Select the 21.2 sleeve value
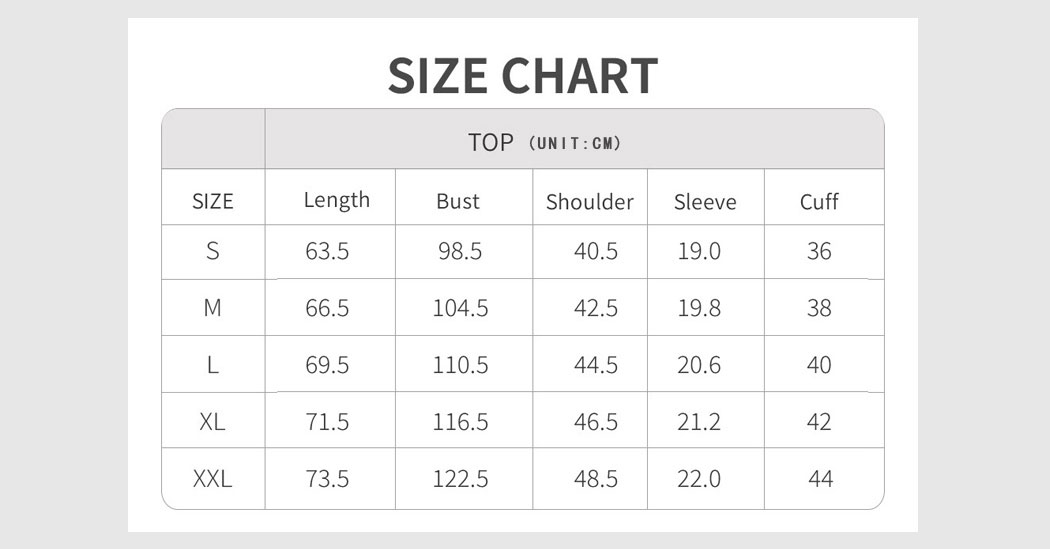 pyautogui.click(x=699, y=422)
